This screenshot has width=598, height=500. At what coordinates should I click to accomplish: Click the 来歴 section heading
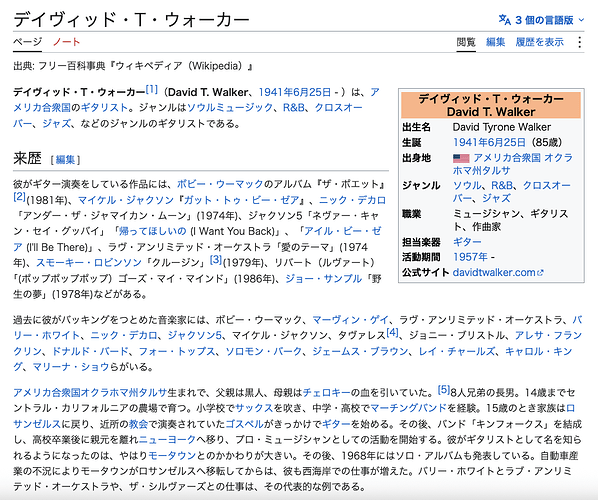coord(27,158)
